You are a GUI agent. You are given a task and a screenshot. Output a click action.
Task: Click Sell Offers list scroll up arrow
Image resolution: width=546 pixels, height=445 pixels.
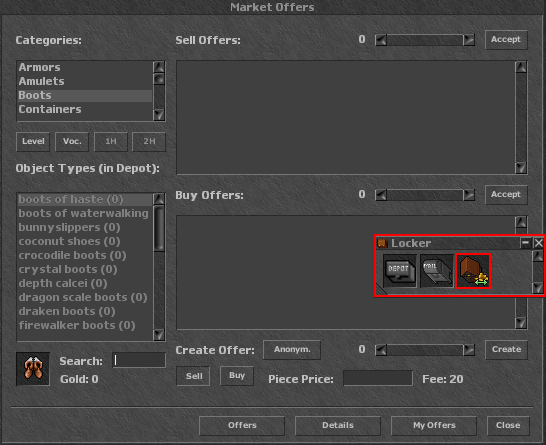click(x=521, y=67)
